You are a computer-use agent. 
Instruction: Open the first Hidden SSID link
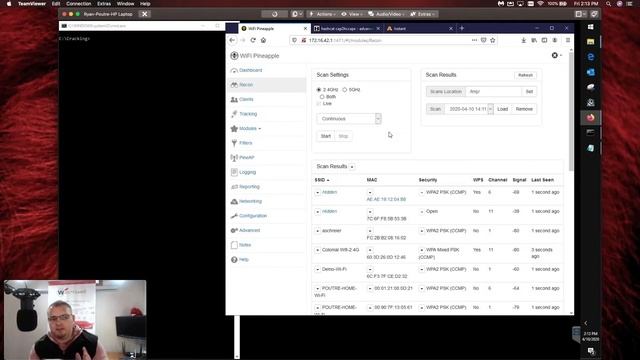coord(329,192)
